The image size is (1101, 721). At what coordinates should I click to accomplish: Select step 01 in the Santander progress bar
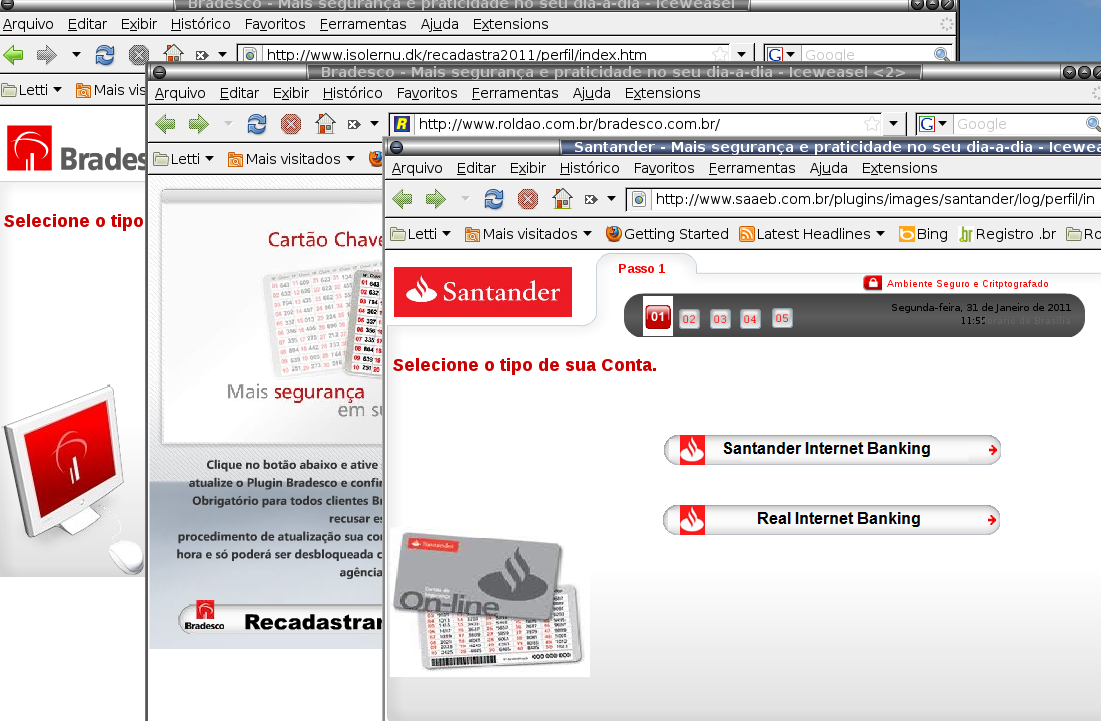658,317
